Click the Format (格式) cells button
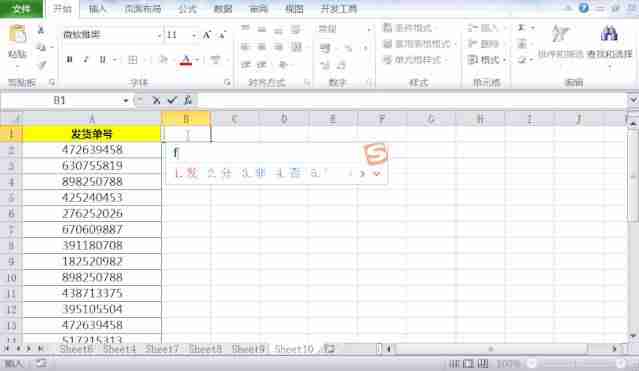This screenshot has width=639, height=371. (486, 60)
